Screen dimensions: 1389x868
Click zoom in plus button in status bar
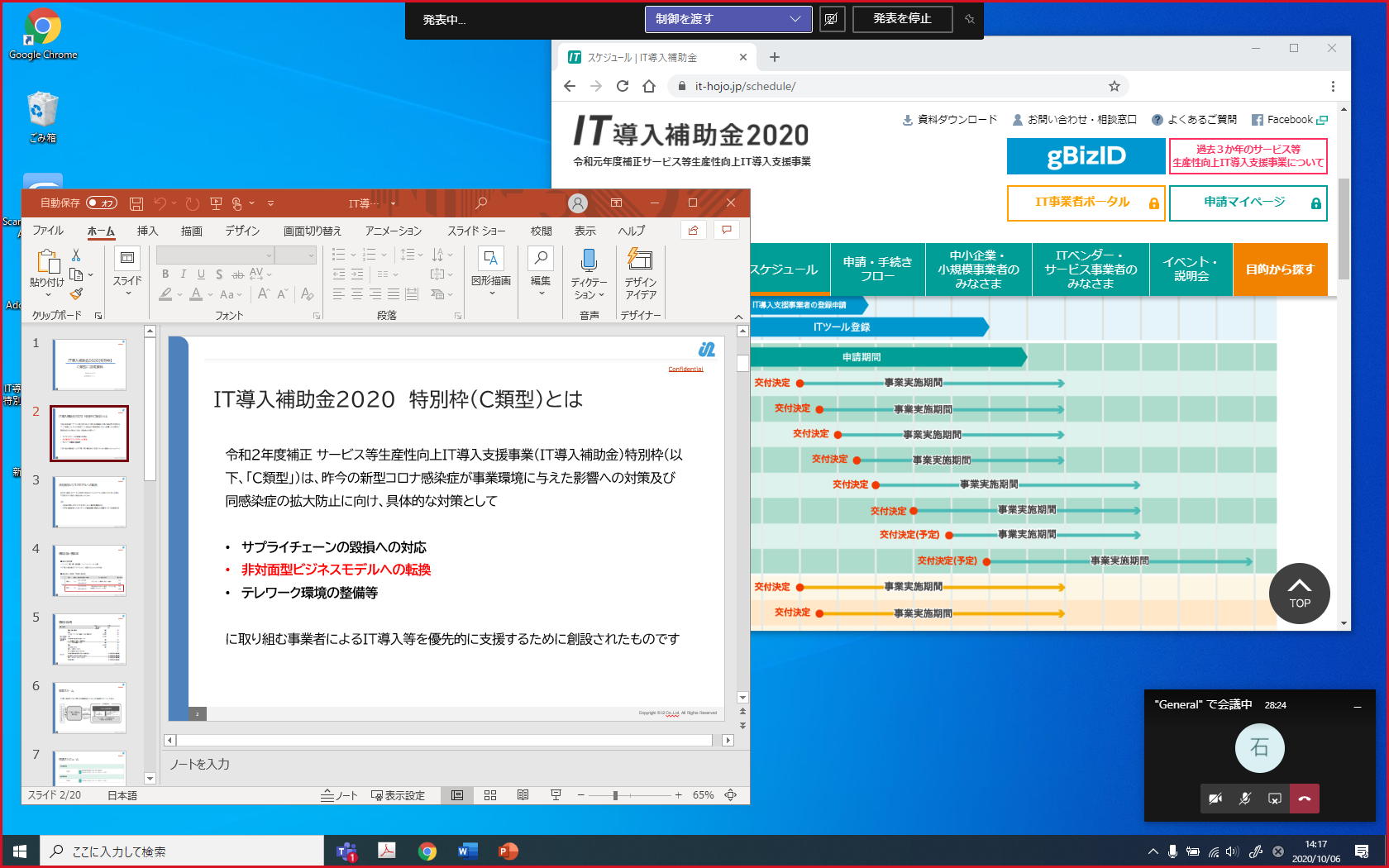678,795
